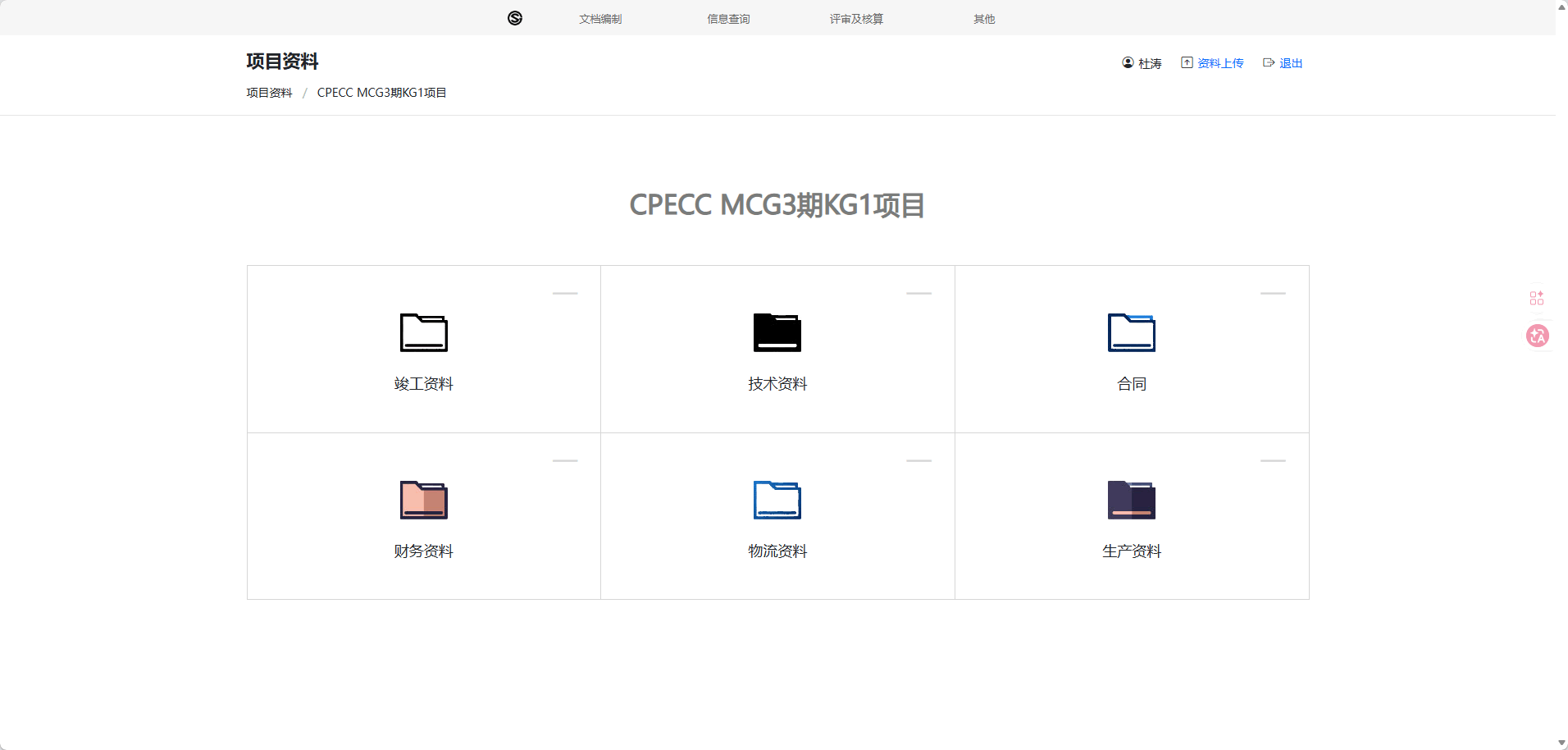Viewport: 1568px width, 750px height.
Task: Open the 竣工资料 folder icon
Action: pos(424,332)
